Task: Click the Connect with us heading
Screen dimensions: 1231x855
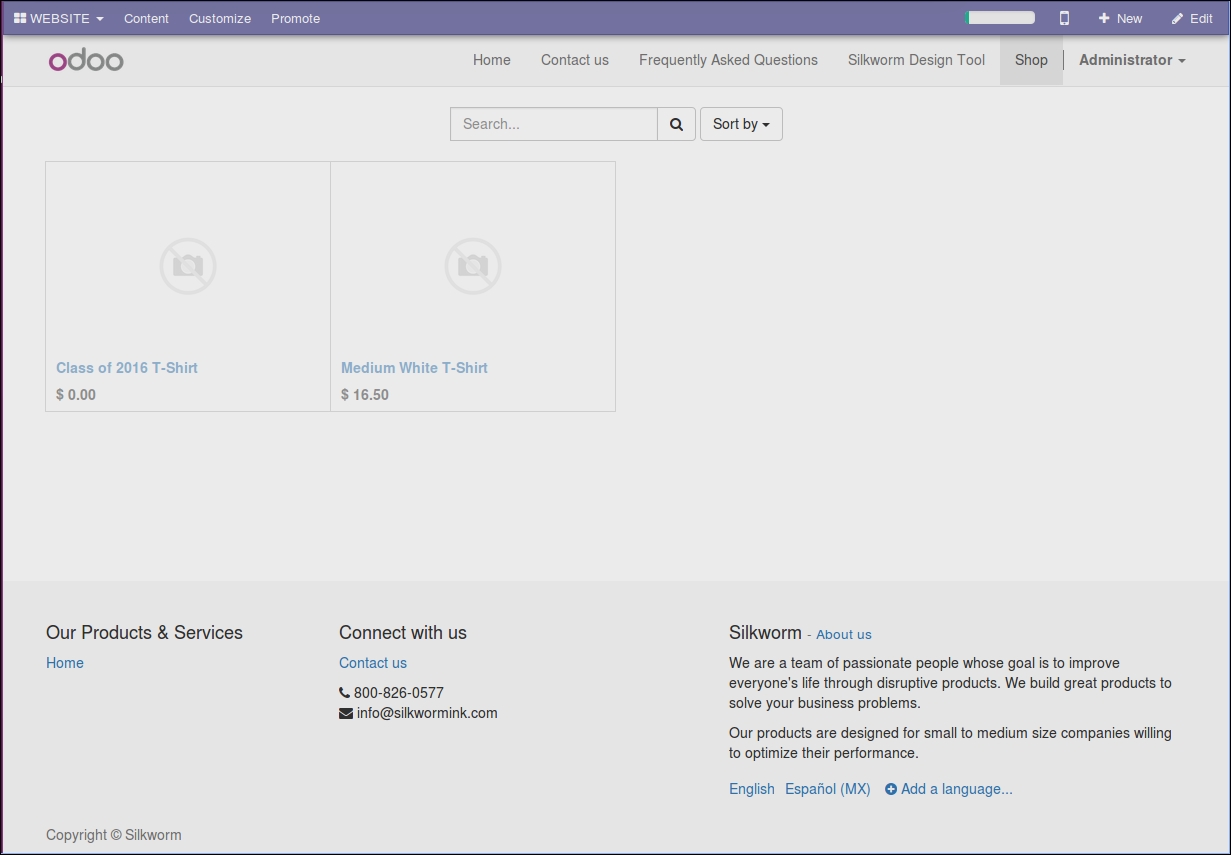Action: pyautogui.click(x=403, y=632)
